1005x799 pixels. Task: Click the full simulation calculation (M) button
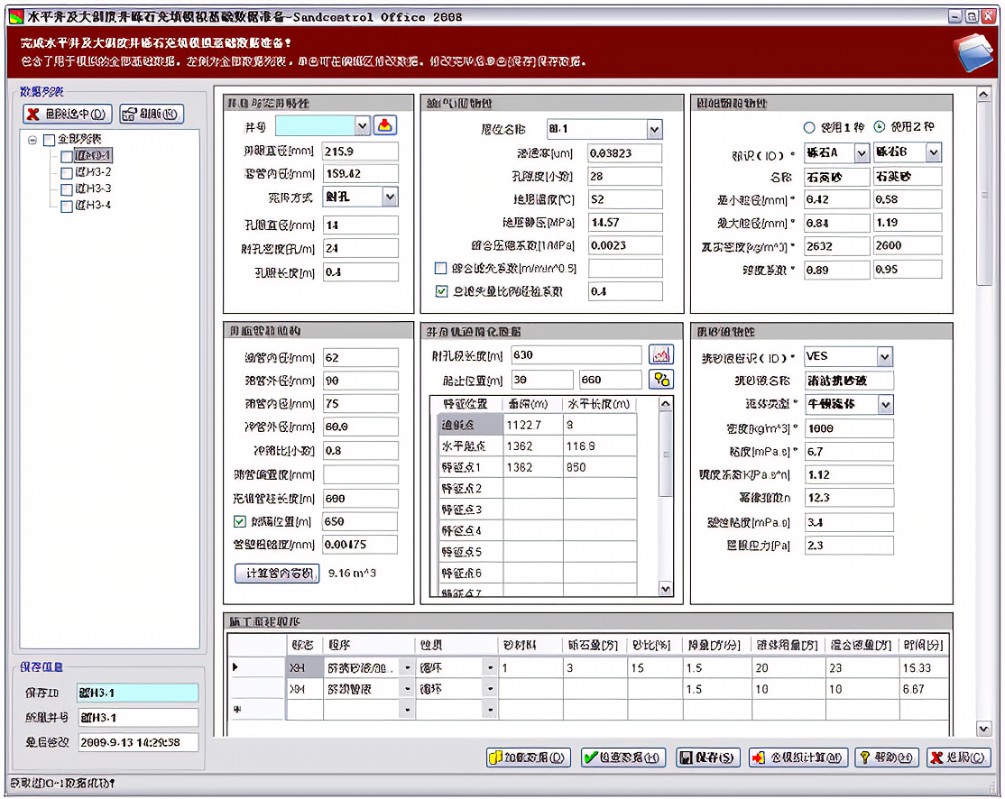click(x=799, y=757)
